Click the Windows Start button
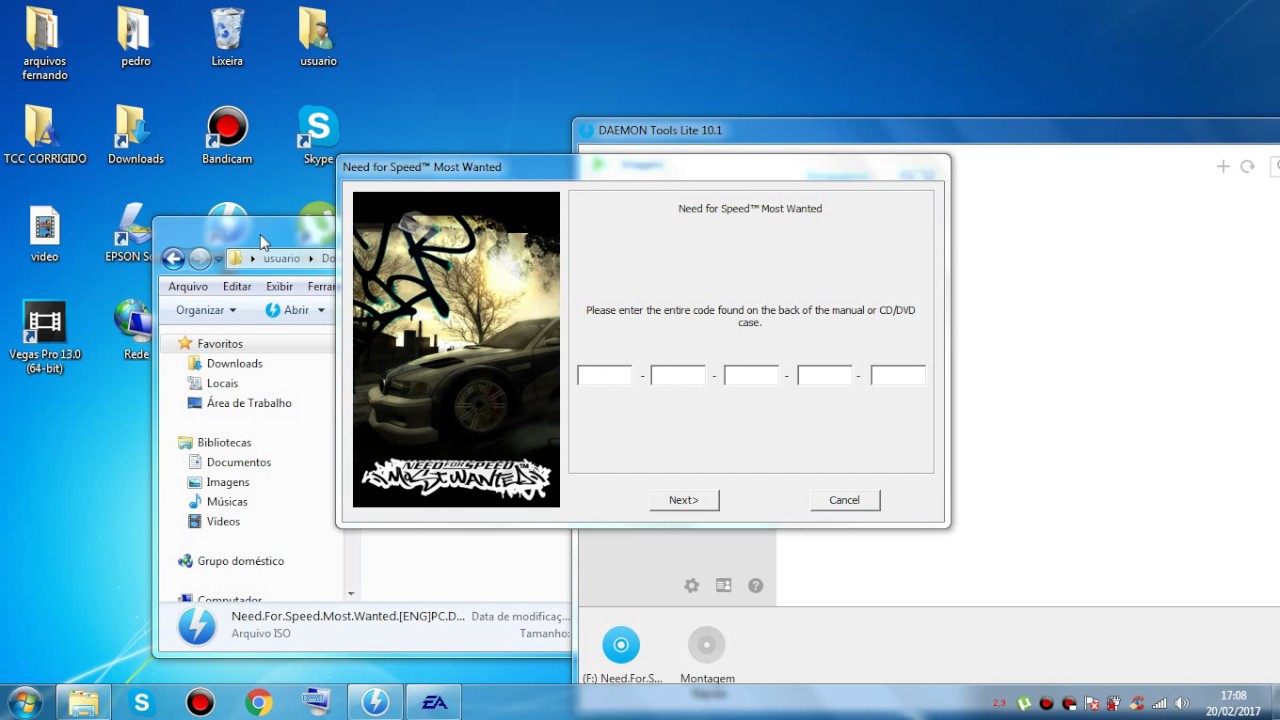 [24, 702]
